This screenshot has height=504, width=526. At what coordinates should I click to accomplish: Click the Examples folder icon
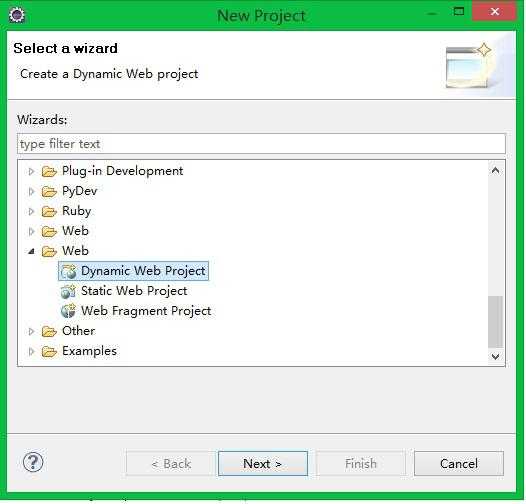(49, 352)
